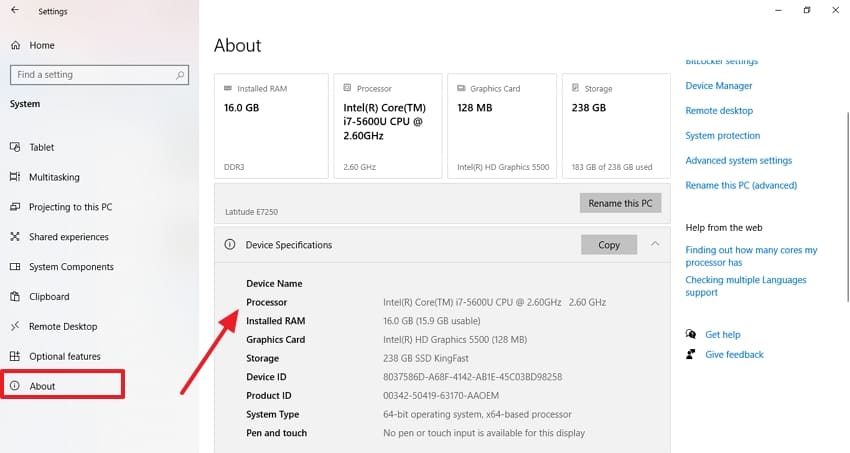This screenshot has height=453, width=850.
Task: Click the Rename this PC button
Action: pyautogui.click(x=620, y=203)
